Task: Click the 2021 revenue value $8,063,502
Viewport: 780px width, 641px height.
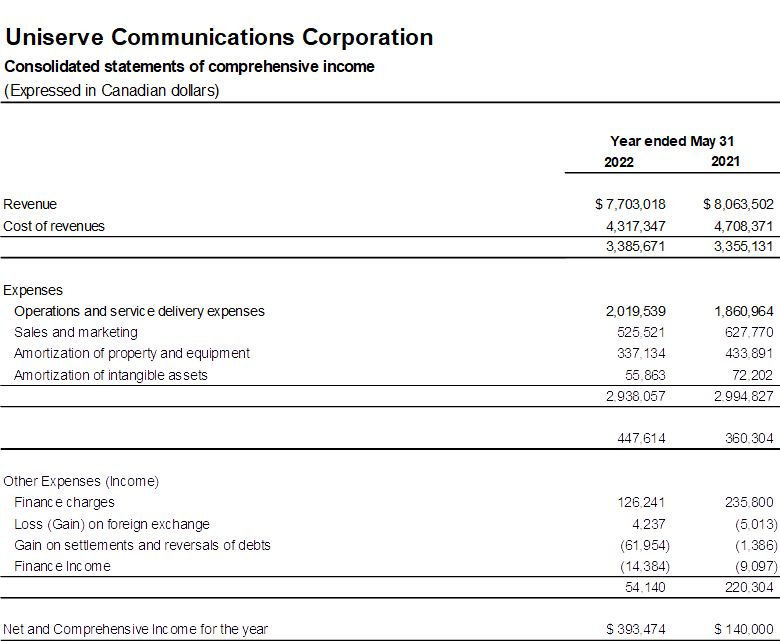Action: [x=738, y=204]
